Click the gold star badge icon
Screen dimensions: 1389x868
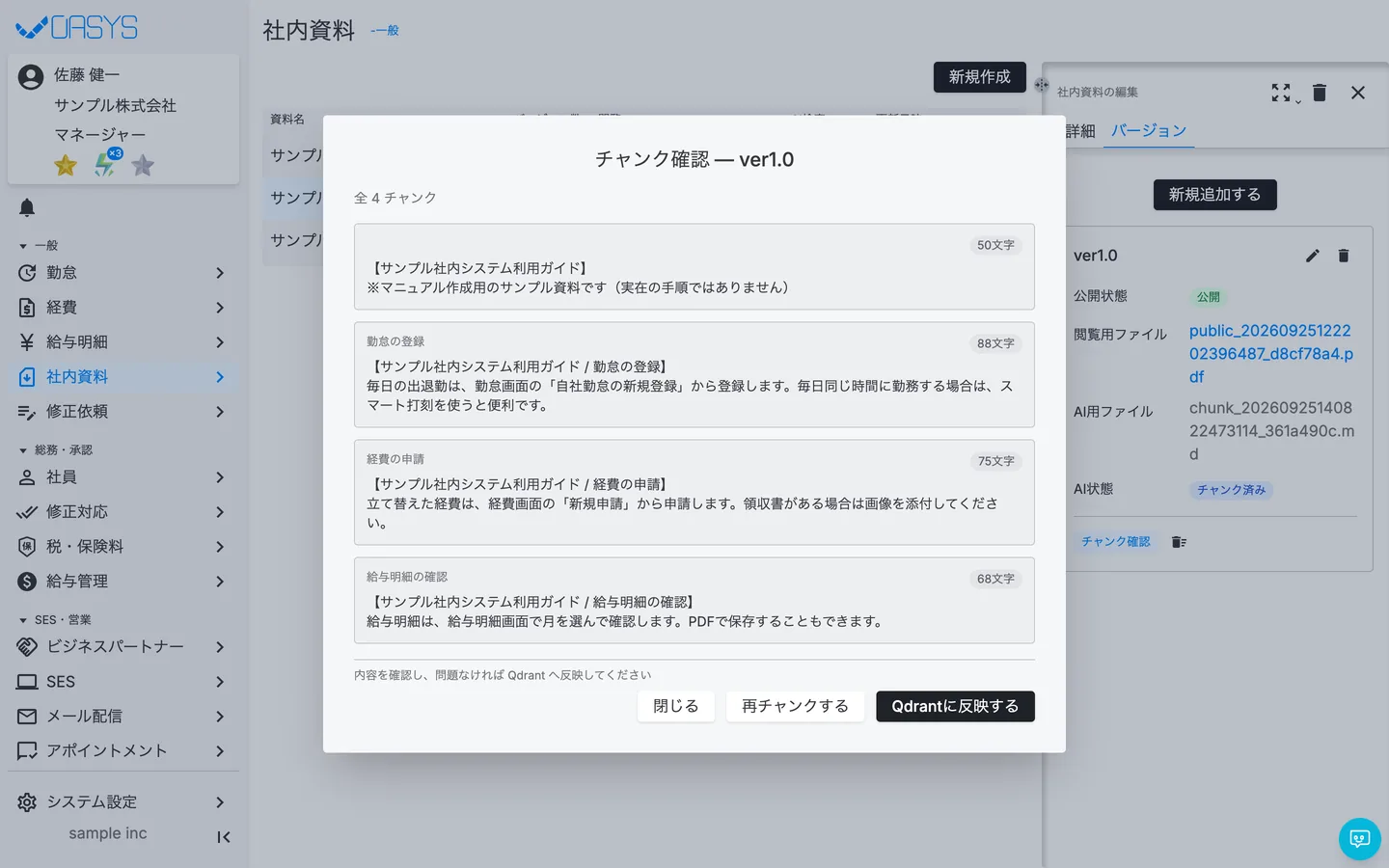[x=66, y=165]
